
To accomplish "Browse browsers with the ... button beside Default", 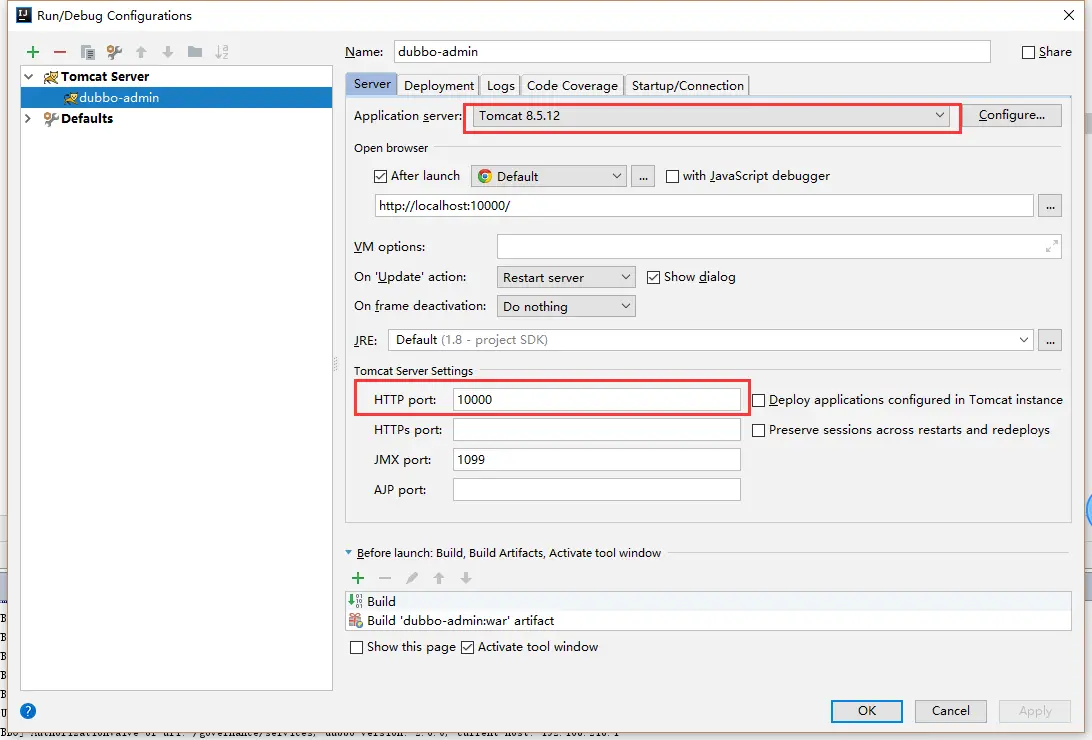I will tap(643, 176).
